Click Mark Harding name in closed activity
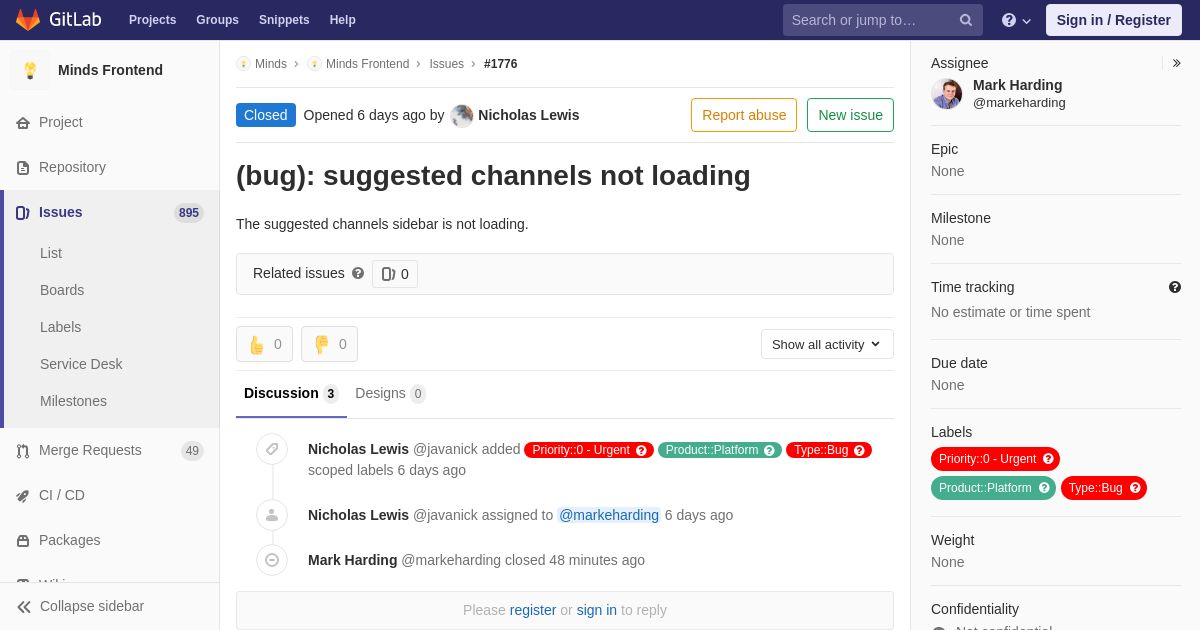 [x=352, y=560]
